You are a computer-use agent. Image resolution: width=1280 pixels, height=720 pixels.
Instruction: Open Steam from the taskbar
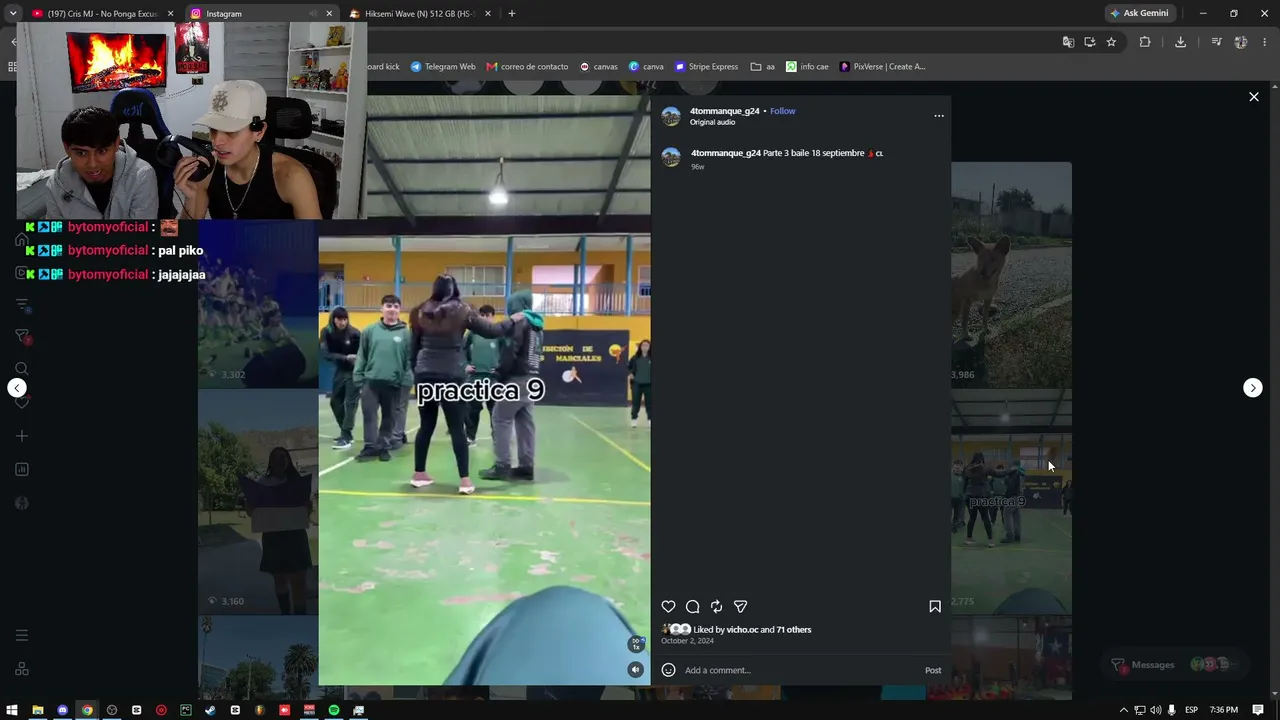point(210,710)
